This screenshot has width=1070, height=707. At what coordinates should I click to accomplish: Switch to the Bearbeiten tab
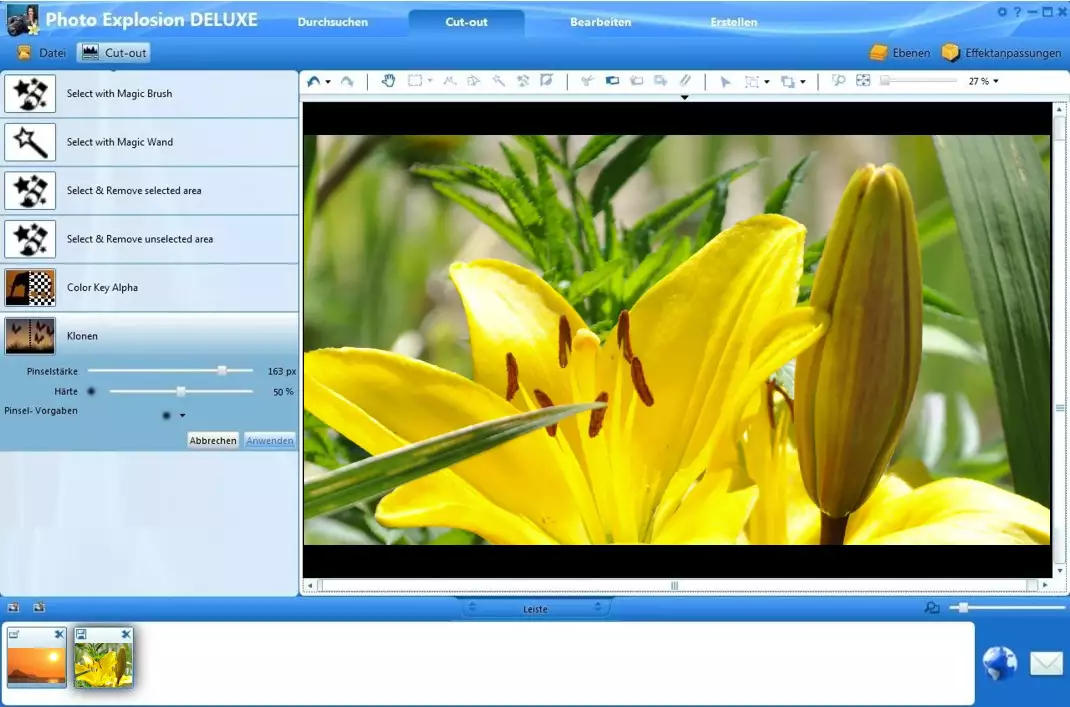coord(601,22)
